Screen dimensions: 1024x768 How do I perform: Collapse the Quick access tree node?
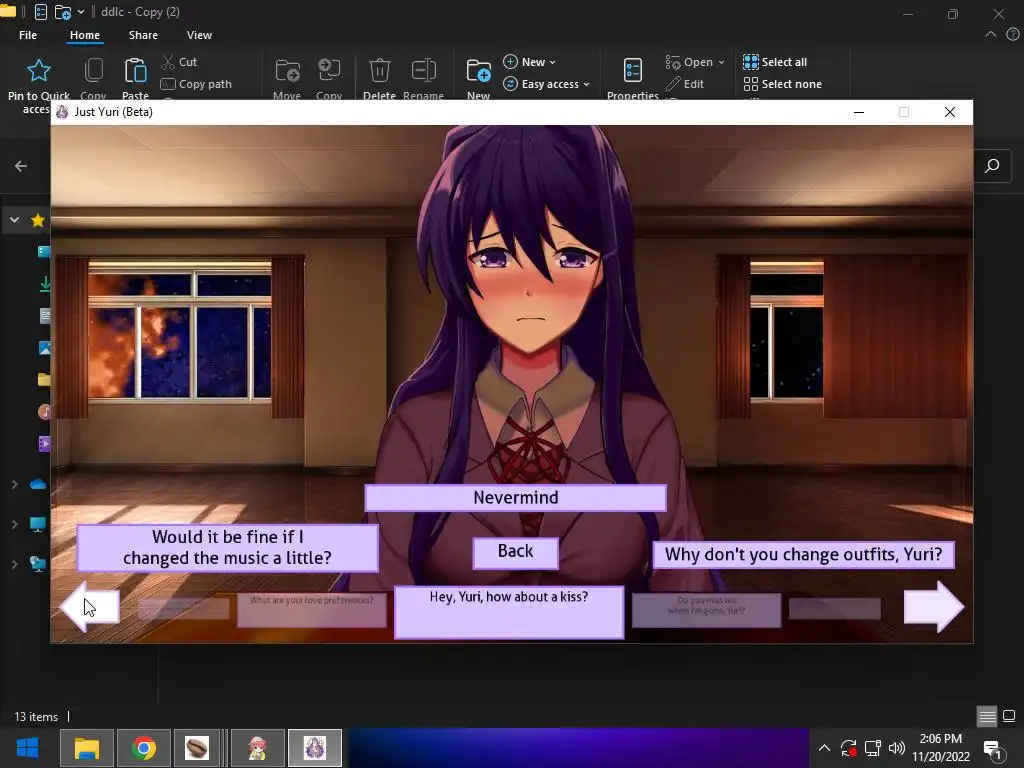[14, 220]
